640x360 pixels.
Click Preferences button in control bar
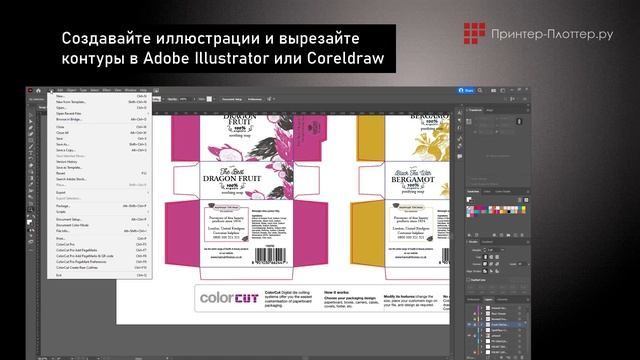[255, 99]
